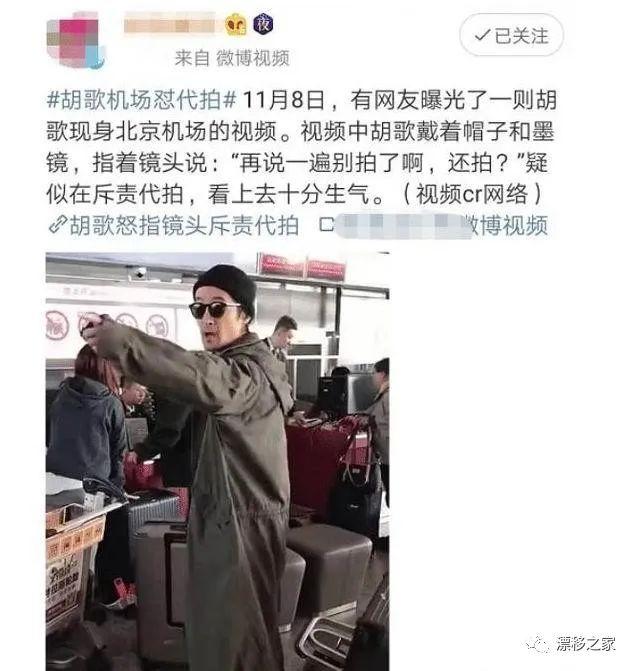Screen dimensions: 636x671
Task: Click the checkmark inside 已关注
Action: point(482,36)
